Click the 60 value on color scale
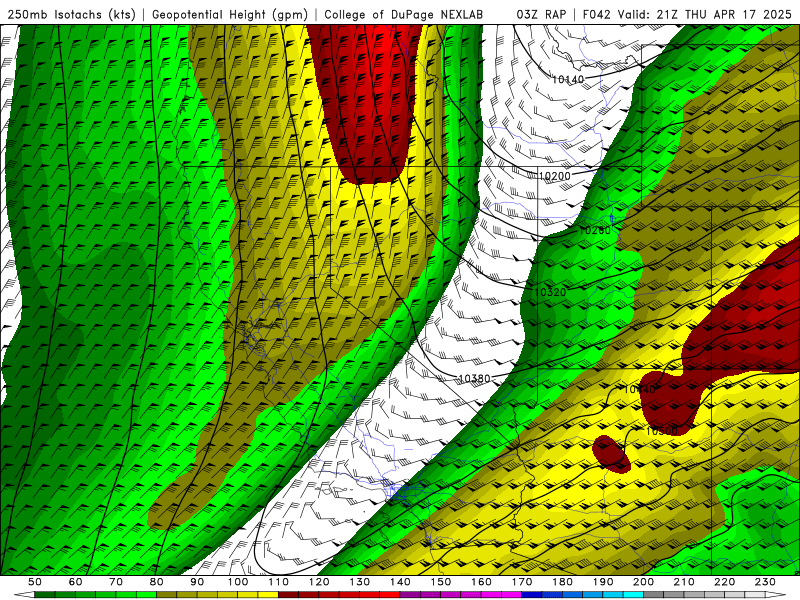 click(x=75, y=582)
